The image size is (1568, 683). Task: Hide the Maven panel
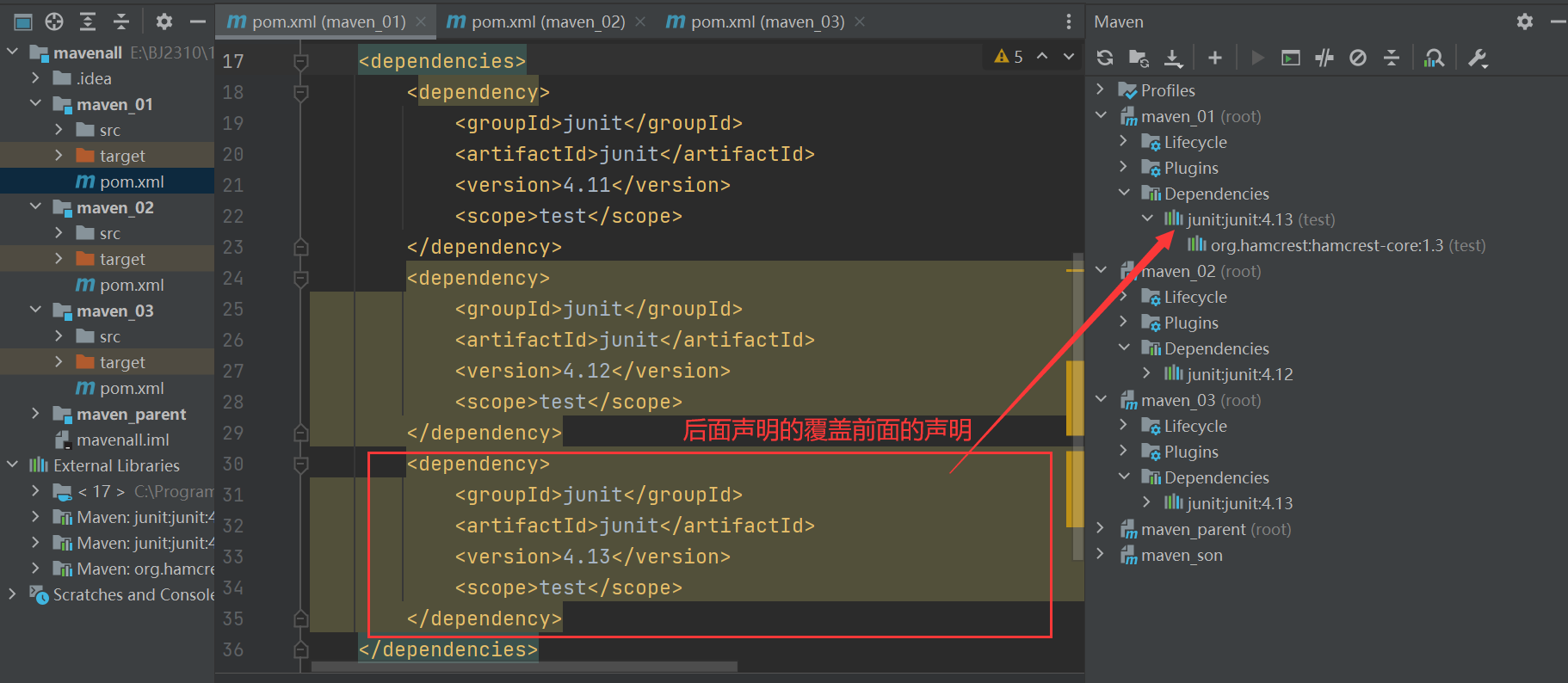pyautogui.click(x=1558, y=22)
